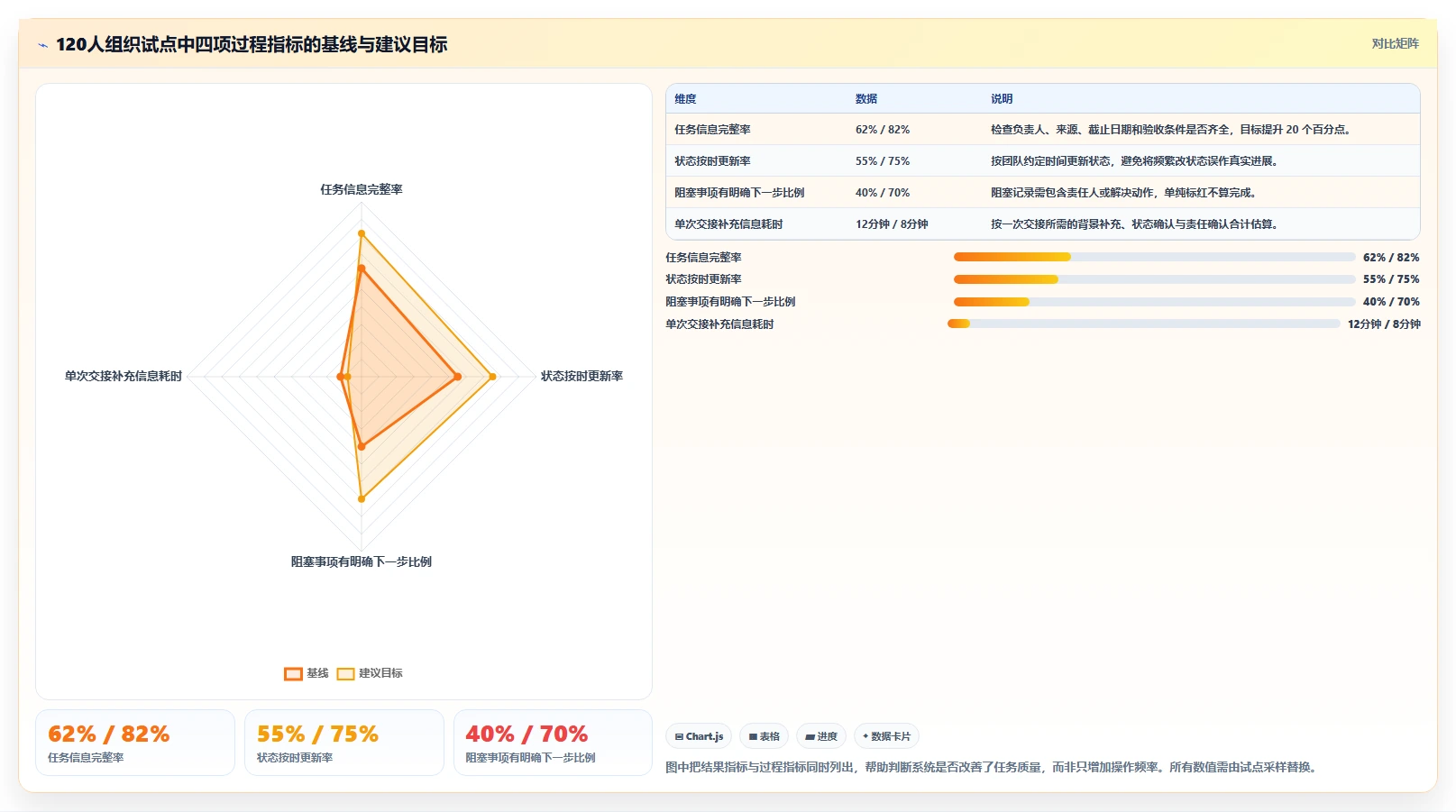Select the Chart.js tag chip
Viewport: 1456px width, 812px height.
click(699, 736)
